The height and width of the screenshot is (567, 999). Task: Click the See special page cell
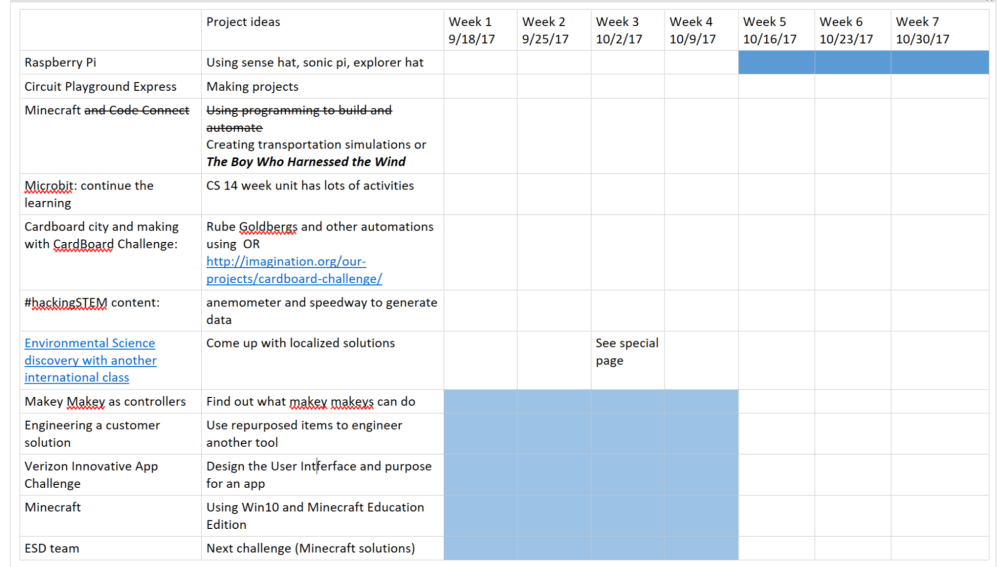click(627, 352)
